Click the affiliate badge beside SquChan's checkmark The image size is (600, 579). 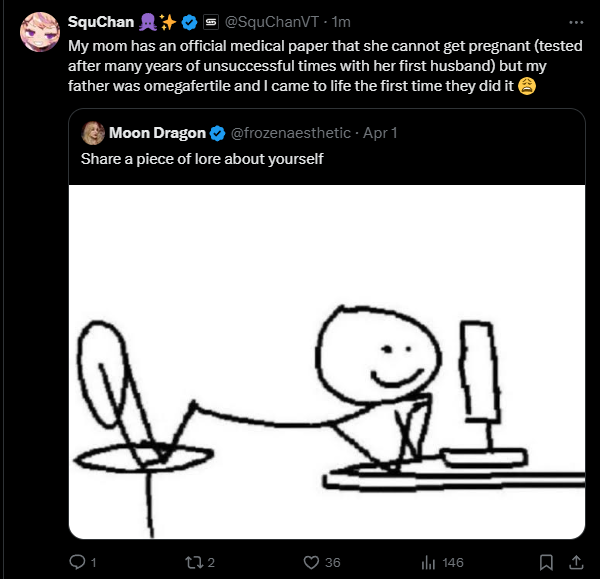point(210,22)
